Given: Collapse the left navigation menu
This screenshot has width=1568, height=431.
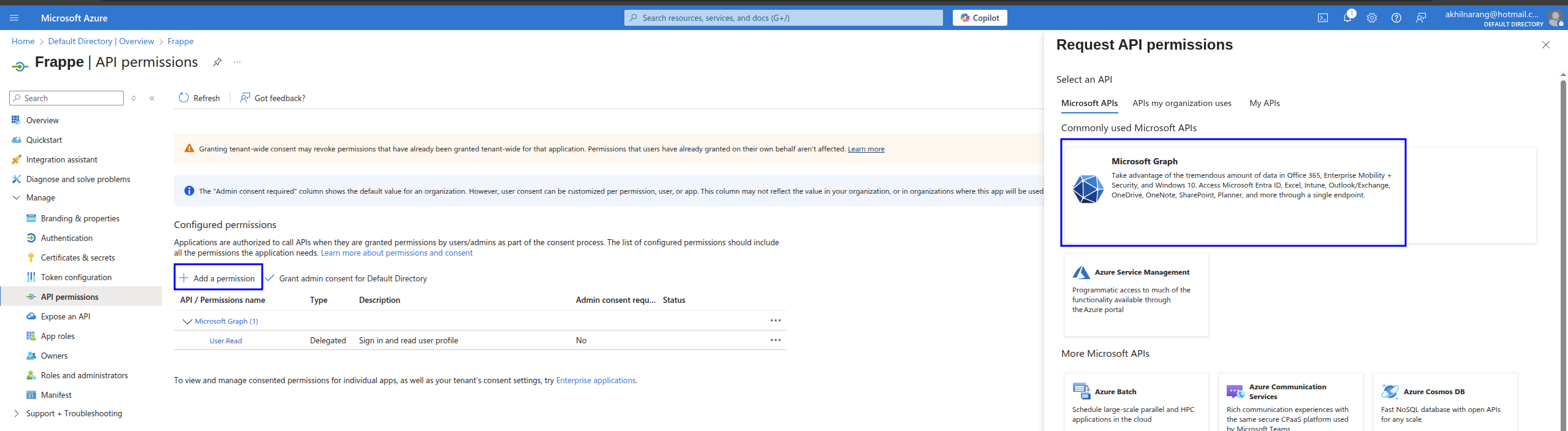Looking at the screenshot, I should [152, 98].
